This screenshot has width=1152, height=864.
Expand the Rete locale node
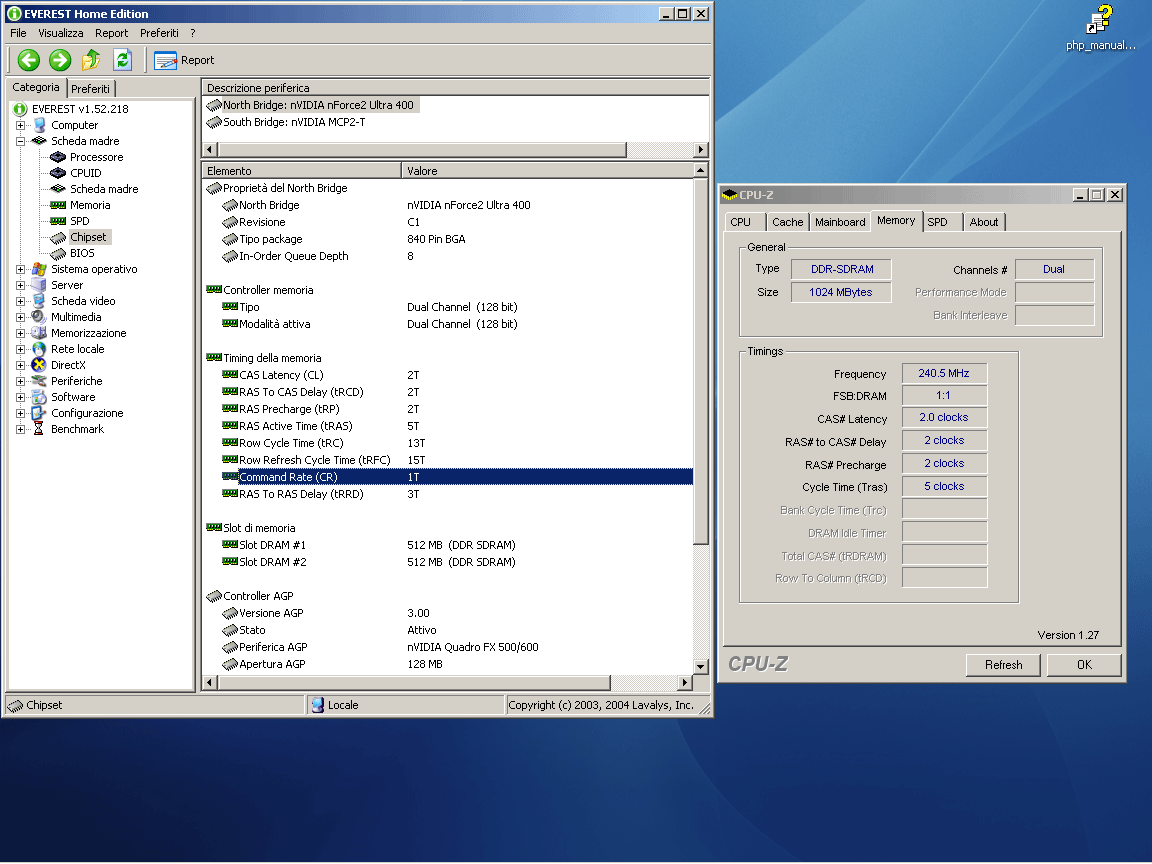click(x=21, y=350)
